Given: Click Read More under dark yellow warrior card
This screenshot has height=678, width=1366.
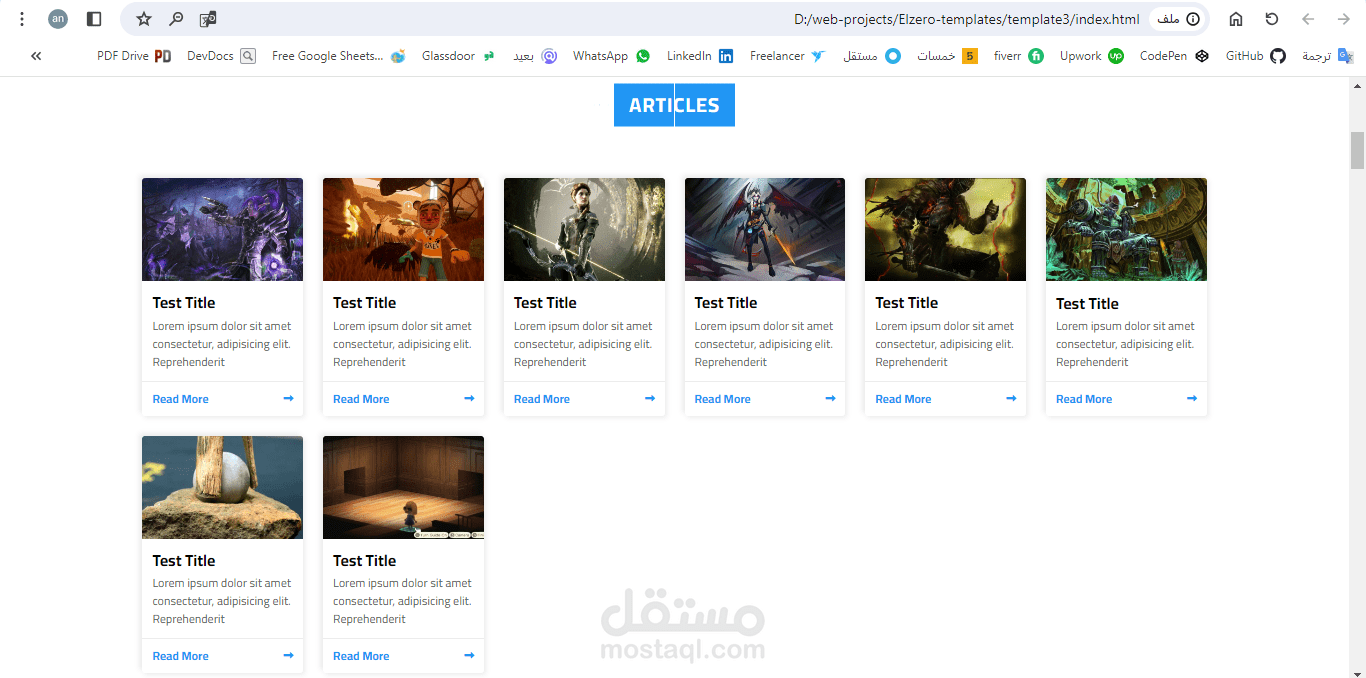Looking at the screenshot, I should tap(903, 399).
